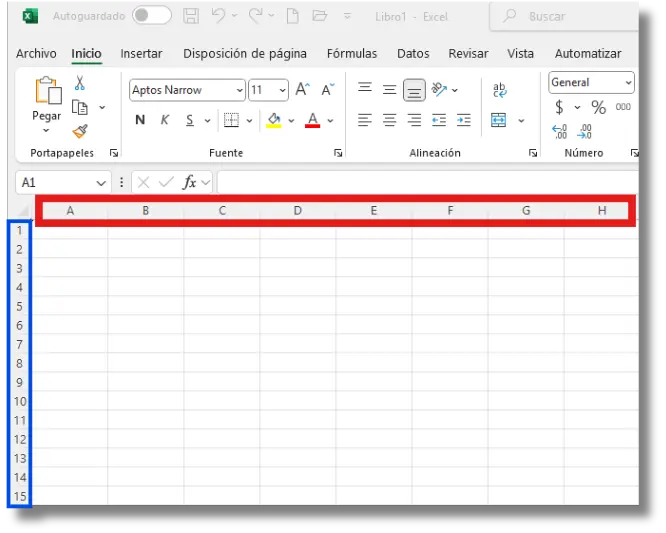Expand the font color picker arrow
The width and height of the screenshot is (666, 533).
[x=330, y=121]
